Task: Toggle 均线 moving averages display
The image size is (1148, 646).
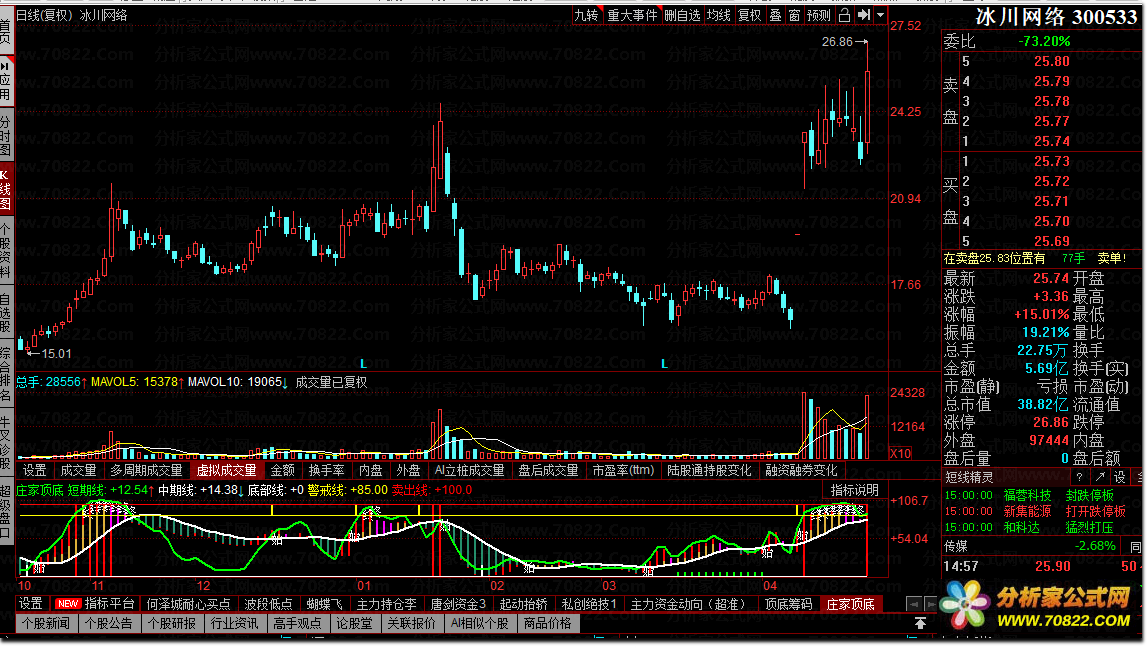Action: (x=718, y=15)
